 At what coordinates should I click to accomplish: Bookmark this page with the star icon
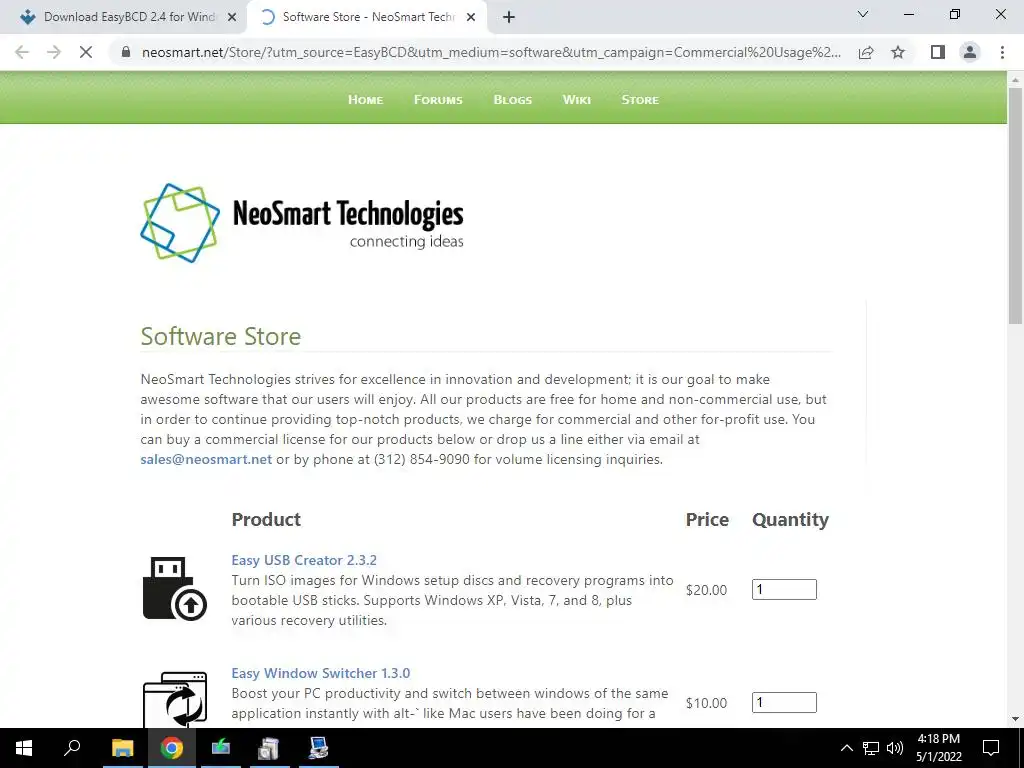pos(898,52)
